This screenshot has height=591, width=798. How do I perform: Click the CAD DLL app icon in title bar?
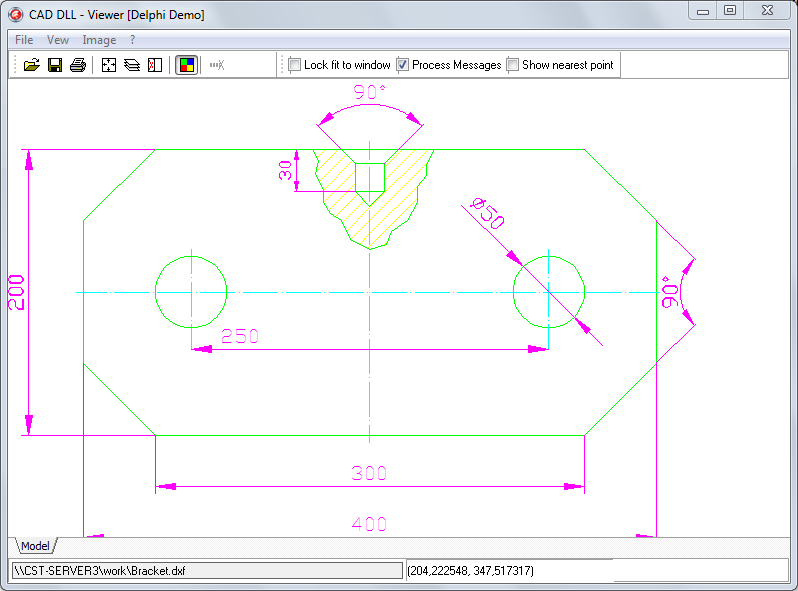tap(16, 13)
